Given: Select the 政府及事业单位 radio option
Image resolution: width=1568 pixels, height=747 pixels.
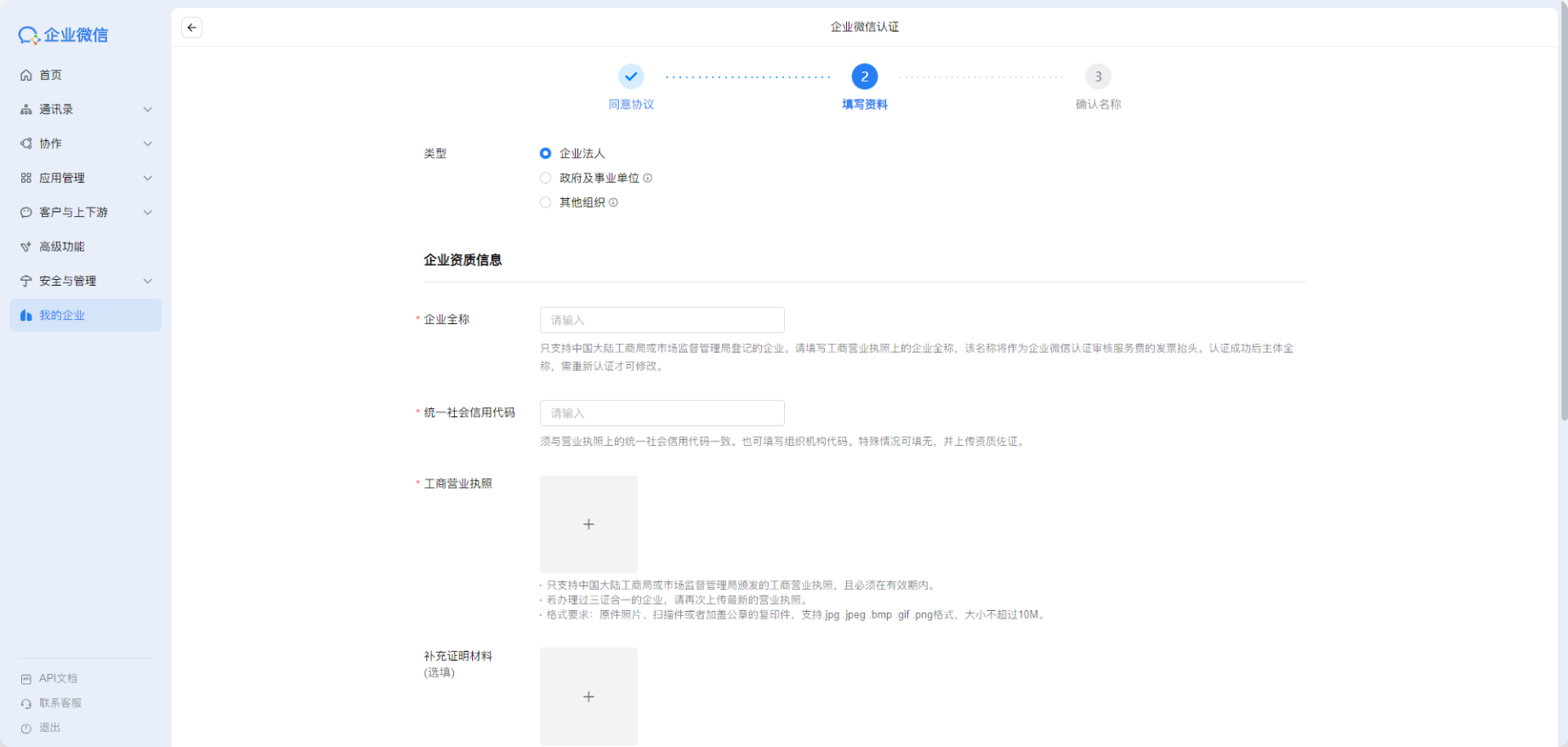Looking at the screenshot, I should pos(545,178).
